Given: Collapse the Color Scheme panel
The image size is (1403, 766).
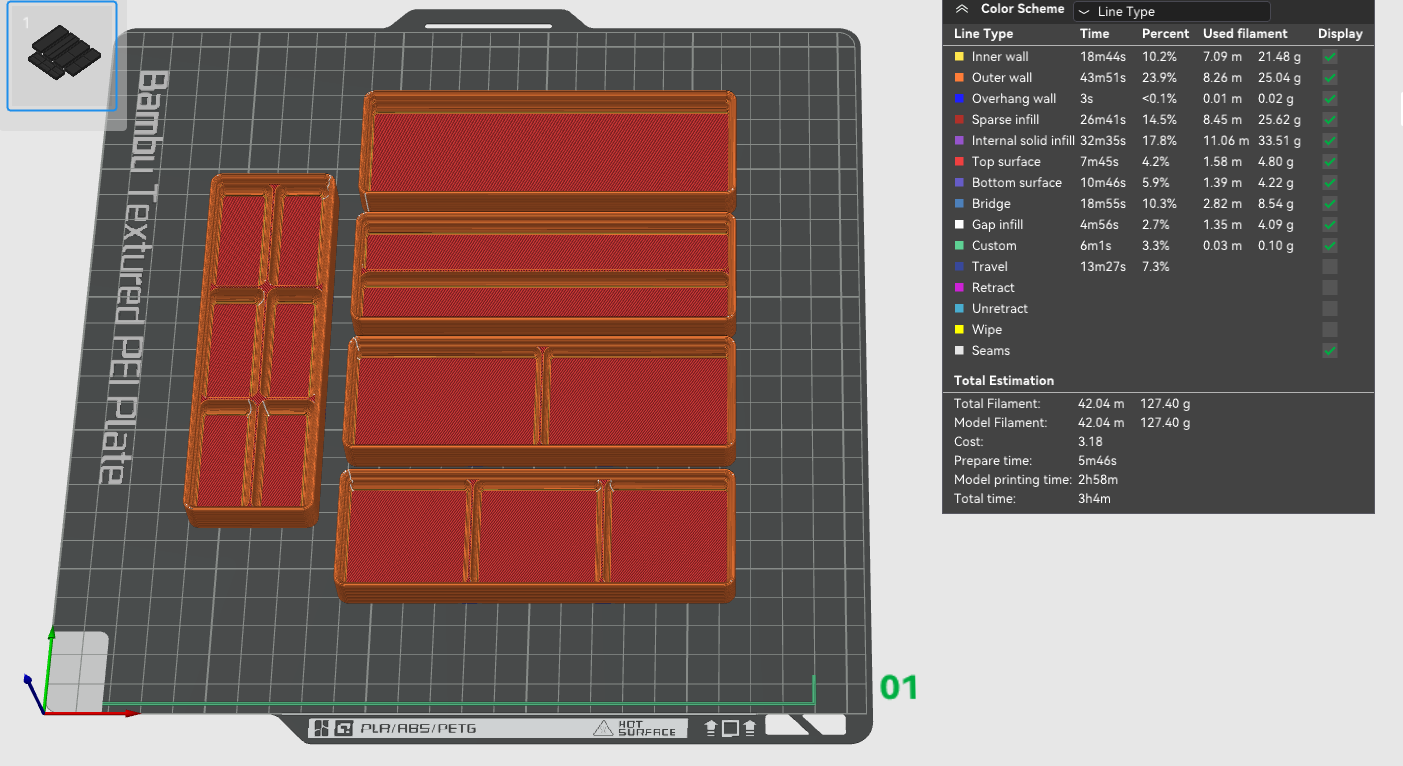Looking at the screenshot, I should [962, 9].
